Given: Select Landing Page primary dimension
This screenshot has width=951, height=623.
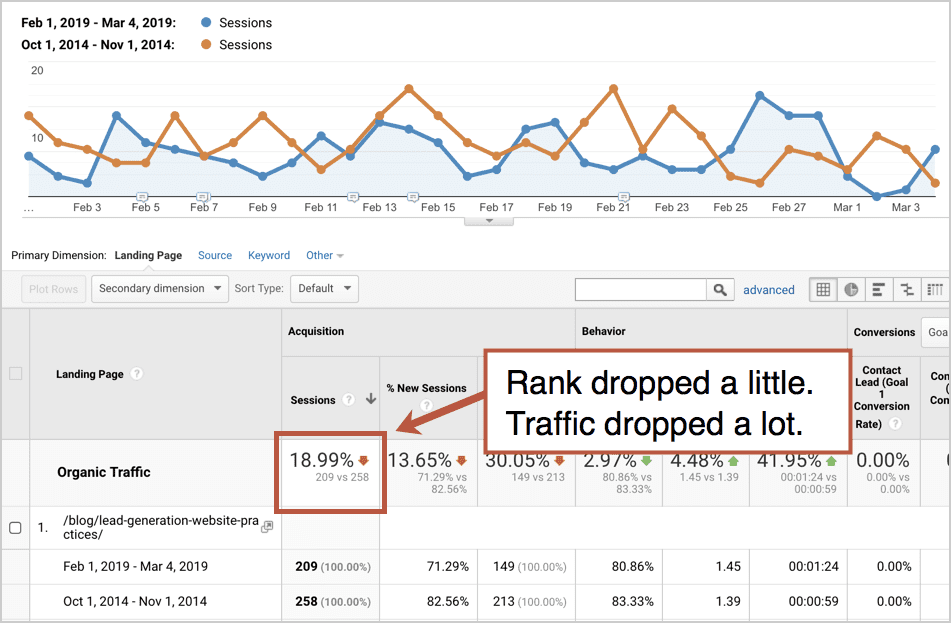Looking at the screenshot, I should (148, 255).
